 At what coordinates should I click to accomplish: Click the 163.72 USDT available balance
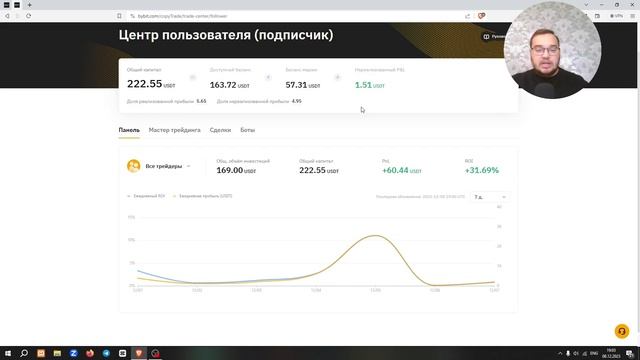coord(229,85)
